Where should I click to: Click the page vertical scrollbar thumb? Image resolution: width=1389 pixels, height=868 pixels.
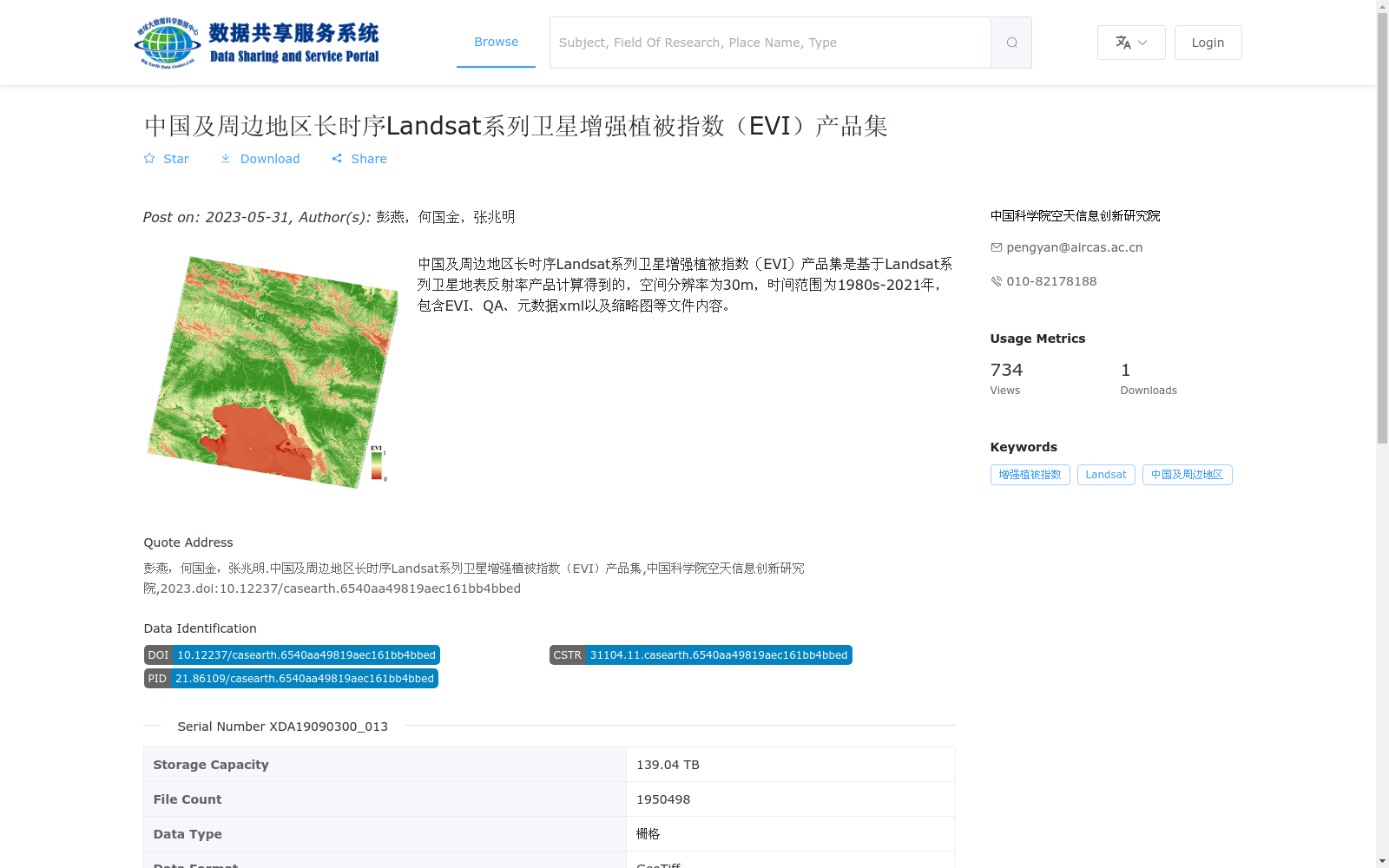pyautogui.click(x=1382, y=227)
